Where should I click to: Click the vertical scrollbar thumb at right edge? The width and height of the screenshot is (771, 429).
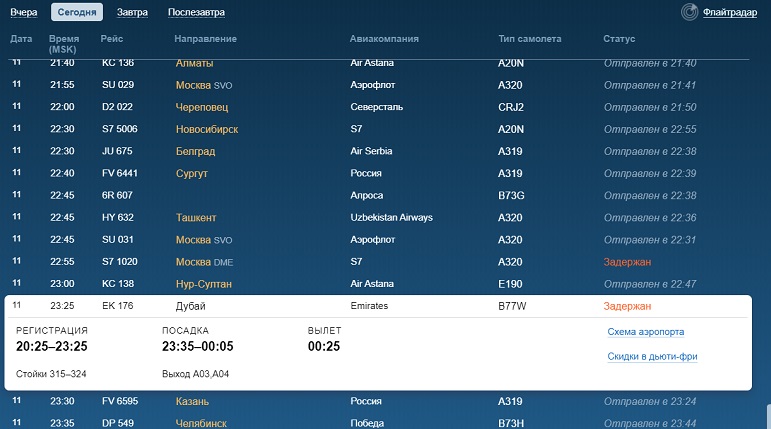click(769, 416)
